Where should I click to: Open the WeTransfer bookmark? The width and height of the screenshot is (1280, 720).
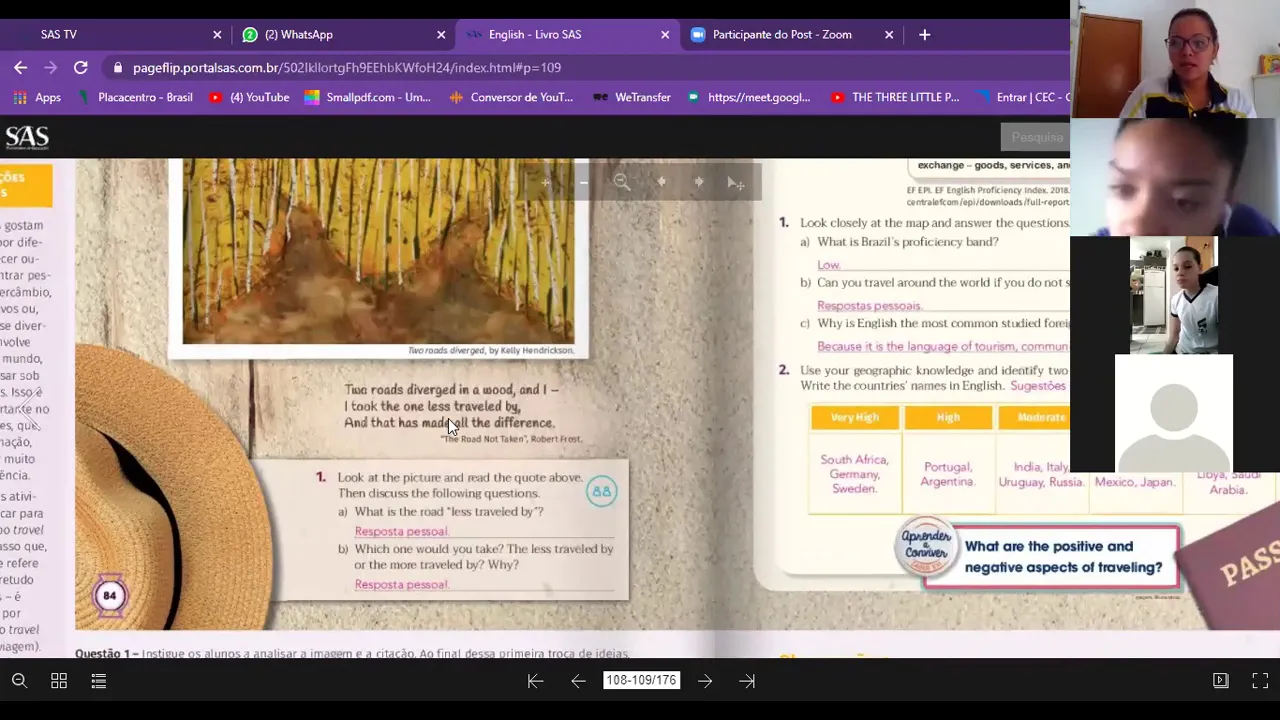point(632,97)
